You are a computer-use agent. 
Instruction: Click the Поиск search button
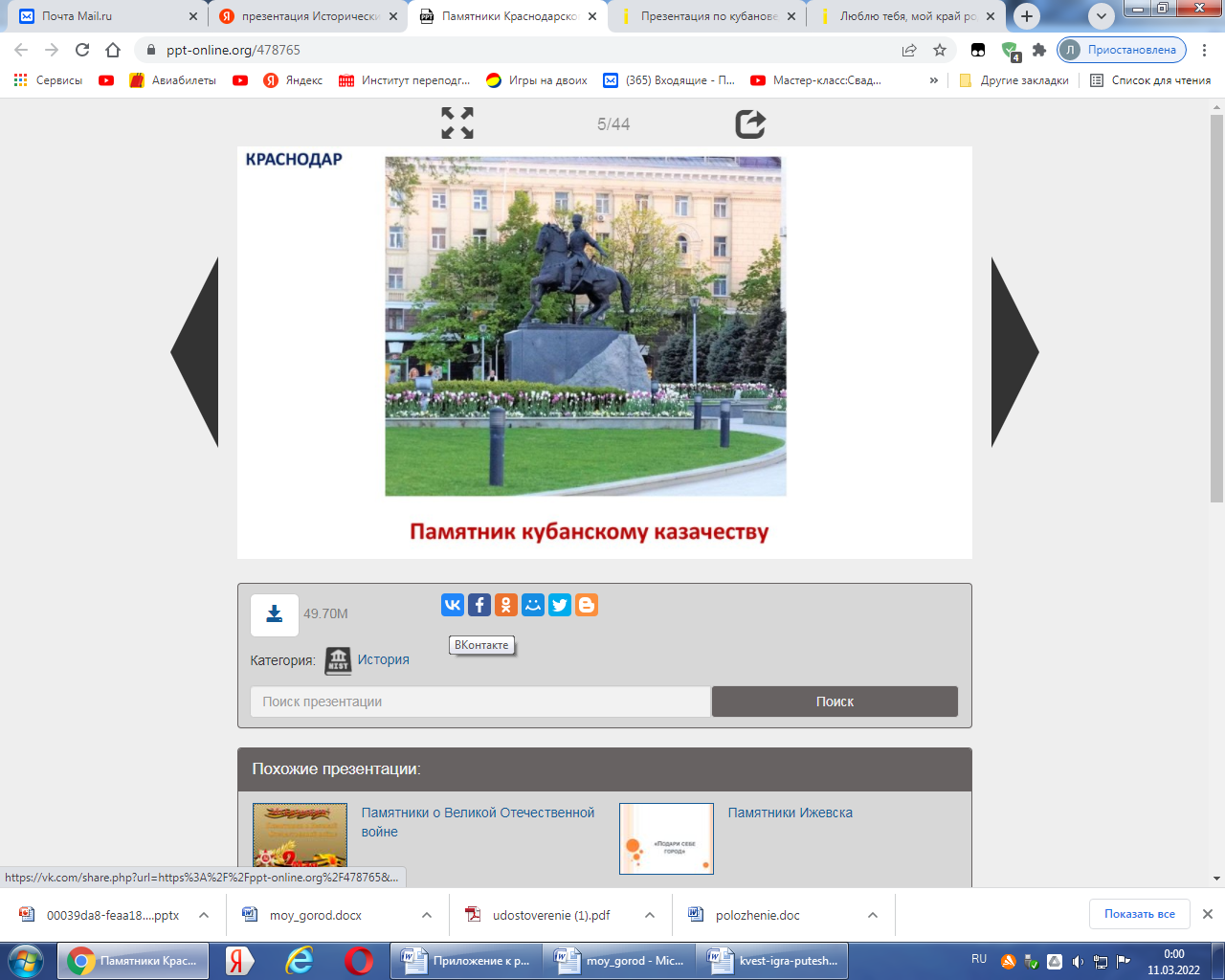pos(835,702)
